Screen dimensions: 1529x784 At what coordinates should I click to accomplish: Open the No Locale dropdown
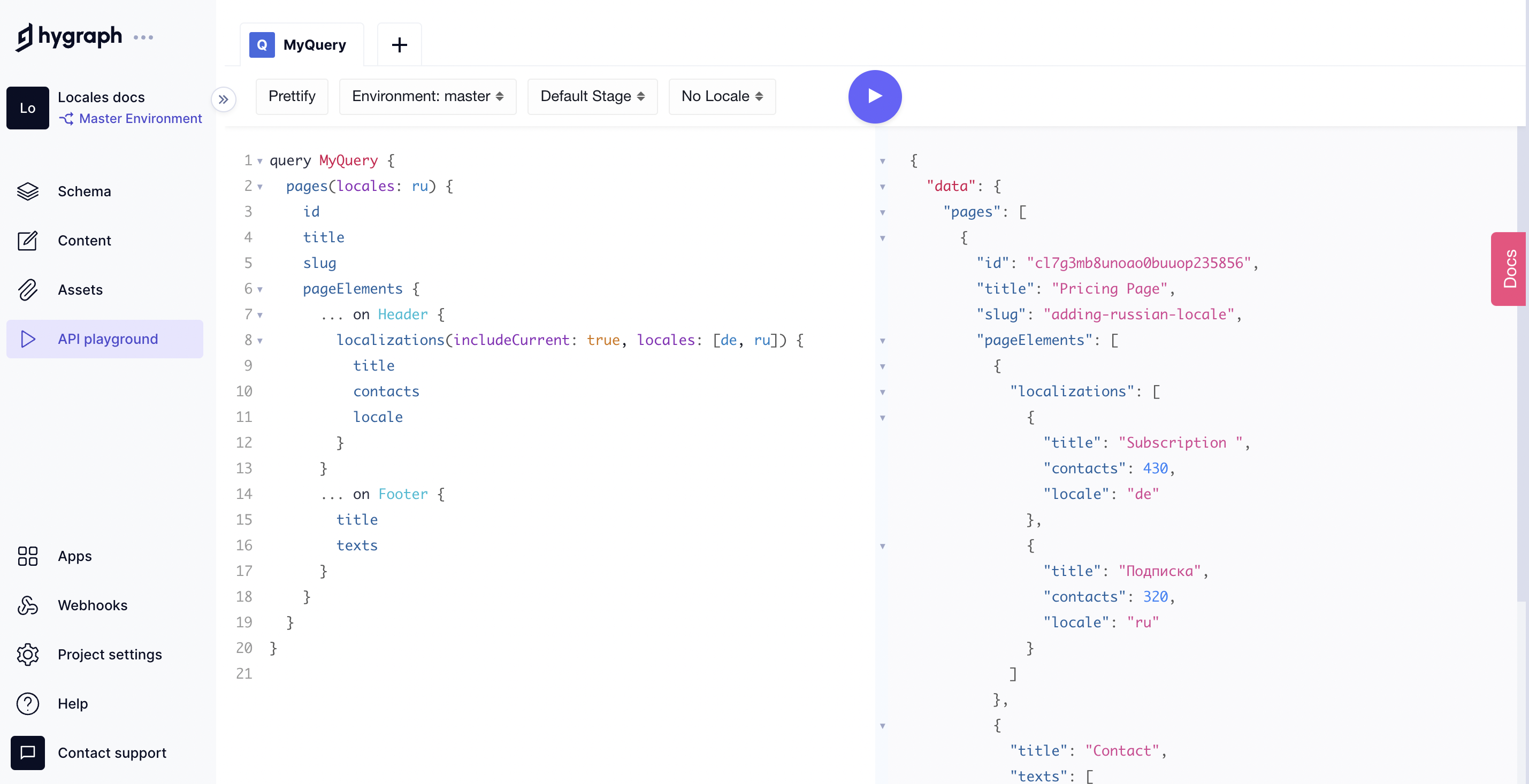point(721,96)
